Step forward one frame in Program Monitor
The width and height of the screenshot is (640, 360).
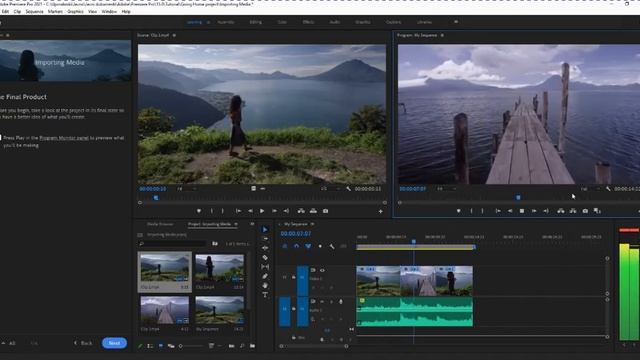pos(534,211)
